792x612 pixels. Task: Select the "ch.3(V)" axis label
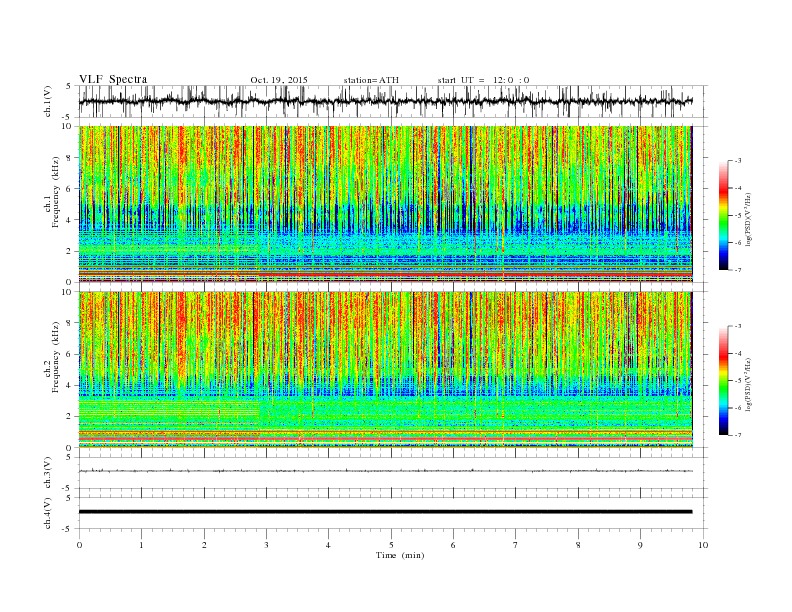coord(48,473)
